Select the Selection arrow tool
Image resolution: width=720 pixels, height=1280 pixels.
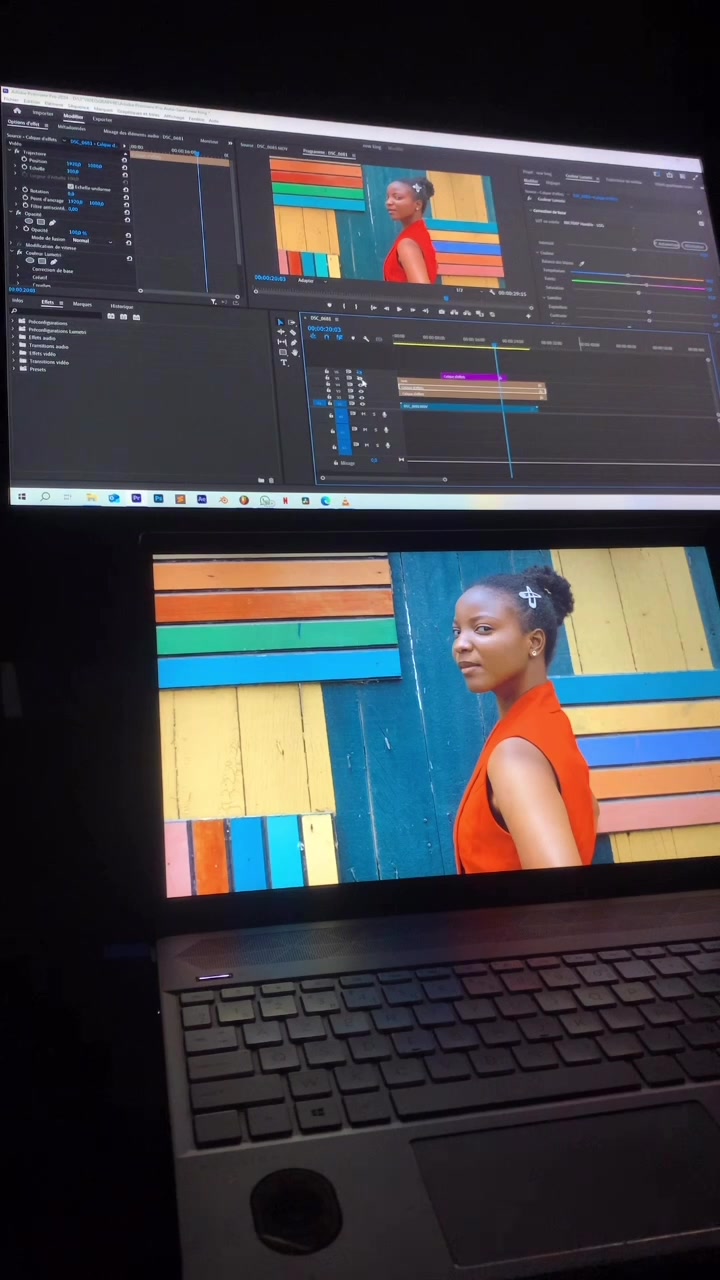pyautogui.click(x=281, y=322)
